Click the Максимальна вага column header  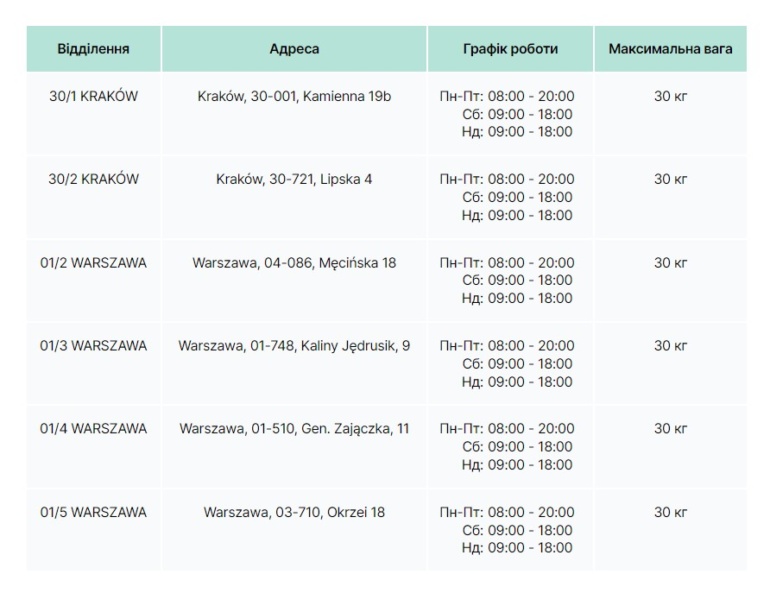point(670,49)
